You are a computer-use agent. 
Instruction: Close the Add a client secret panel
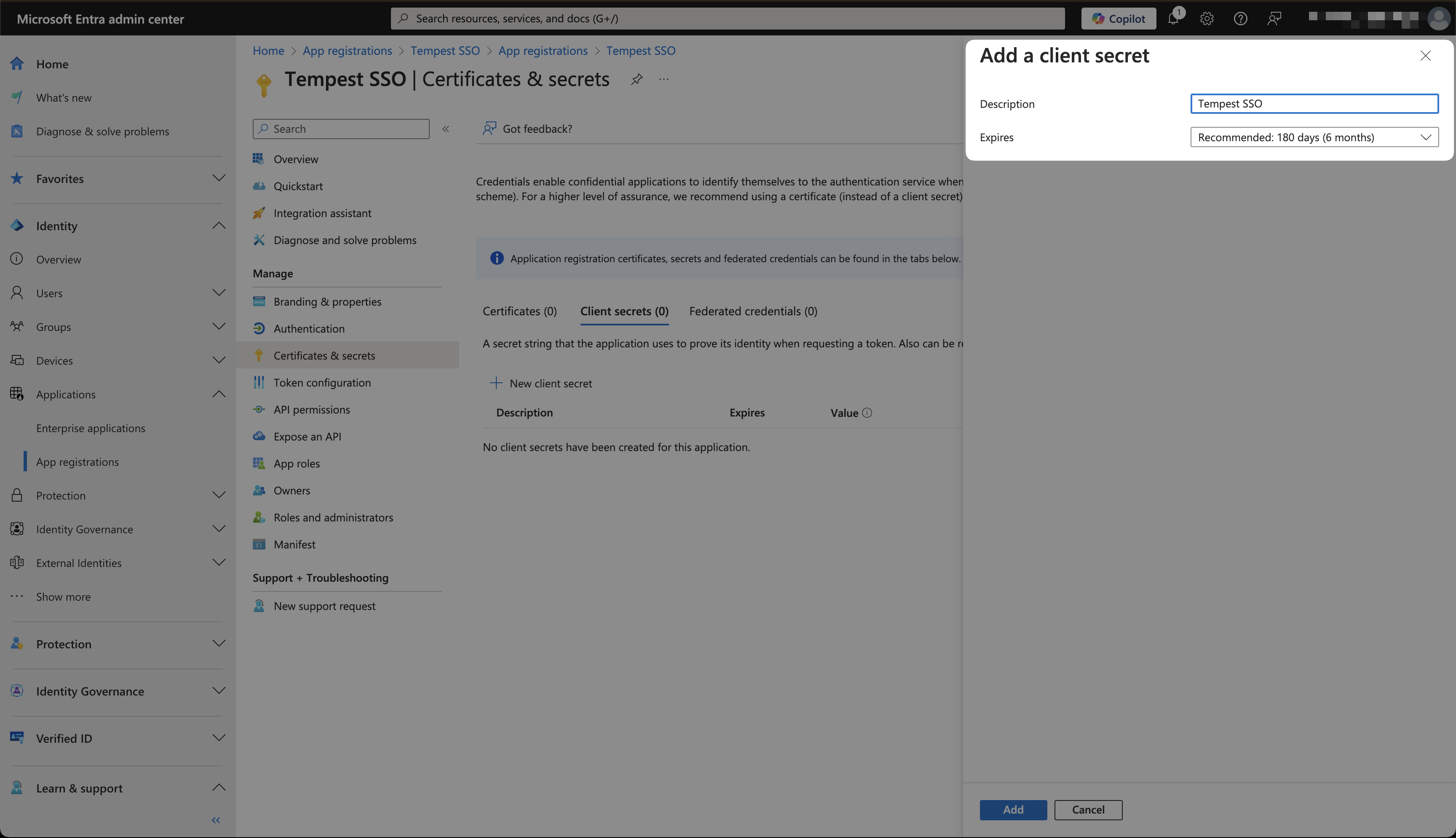click(1425, 56)
